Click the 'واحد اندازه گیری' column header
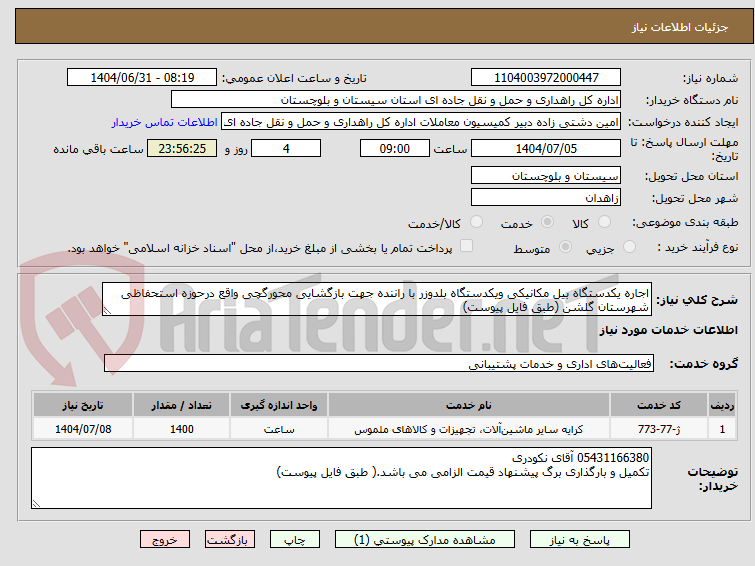755x566 pixels. point(279,405)
